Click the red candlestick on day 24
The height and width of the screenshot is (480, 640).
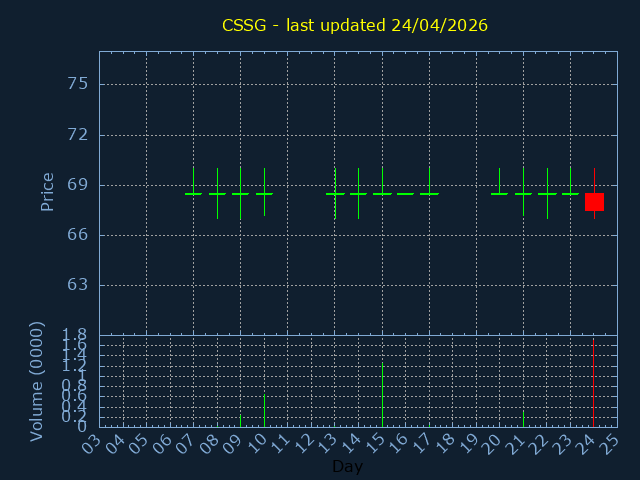594,202
